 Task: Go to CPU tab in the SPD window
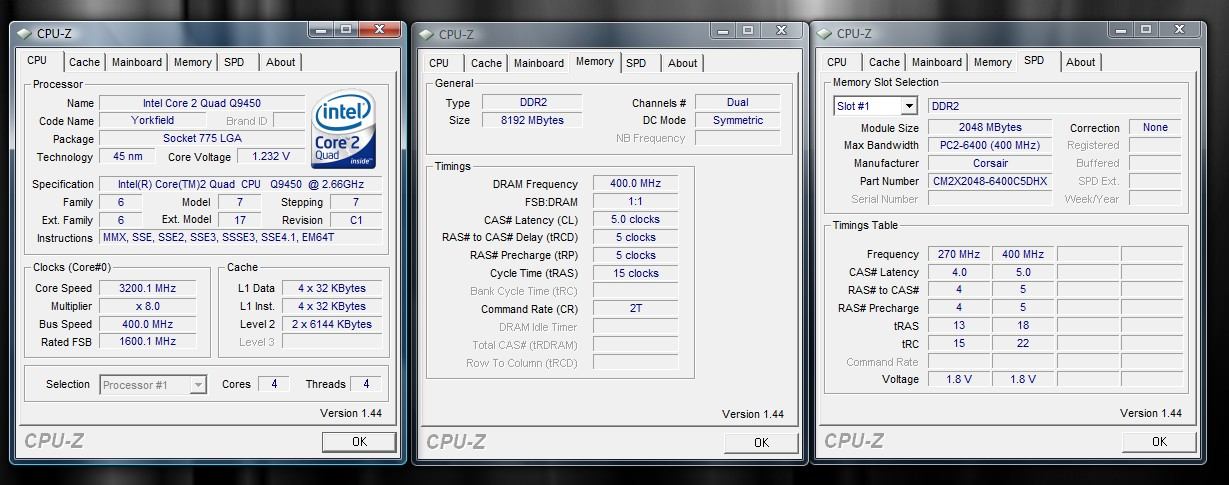837,62
